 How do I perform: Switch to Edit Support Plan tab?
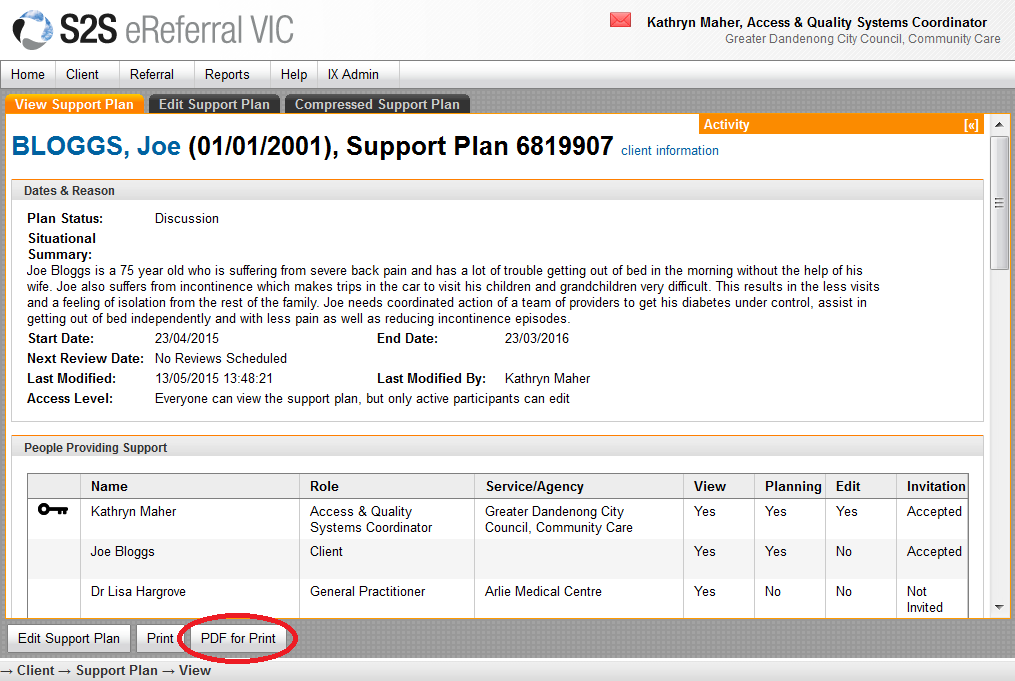point(214,104)
